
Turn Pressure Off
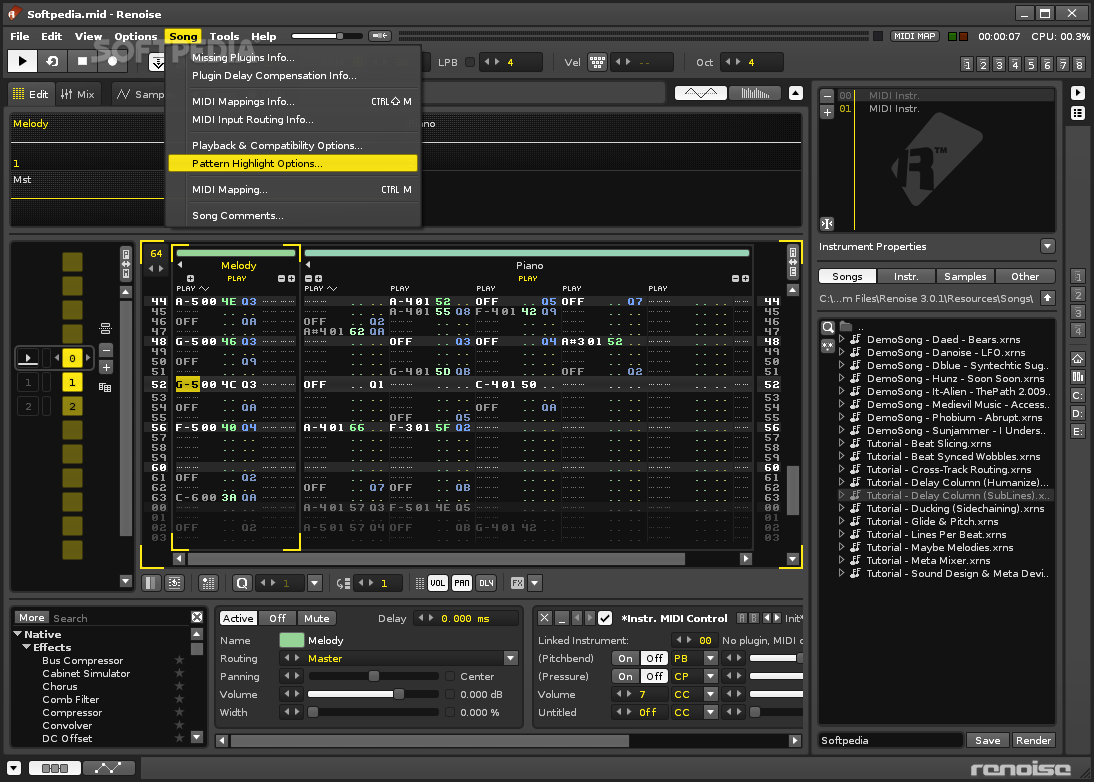654,676
